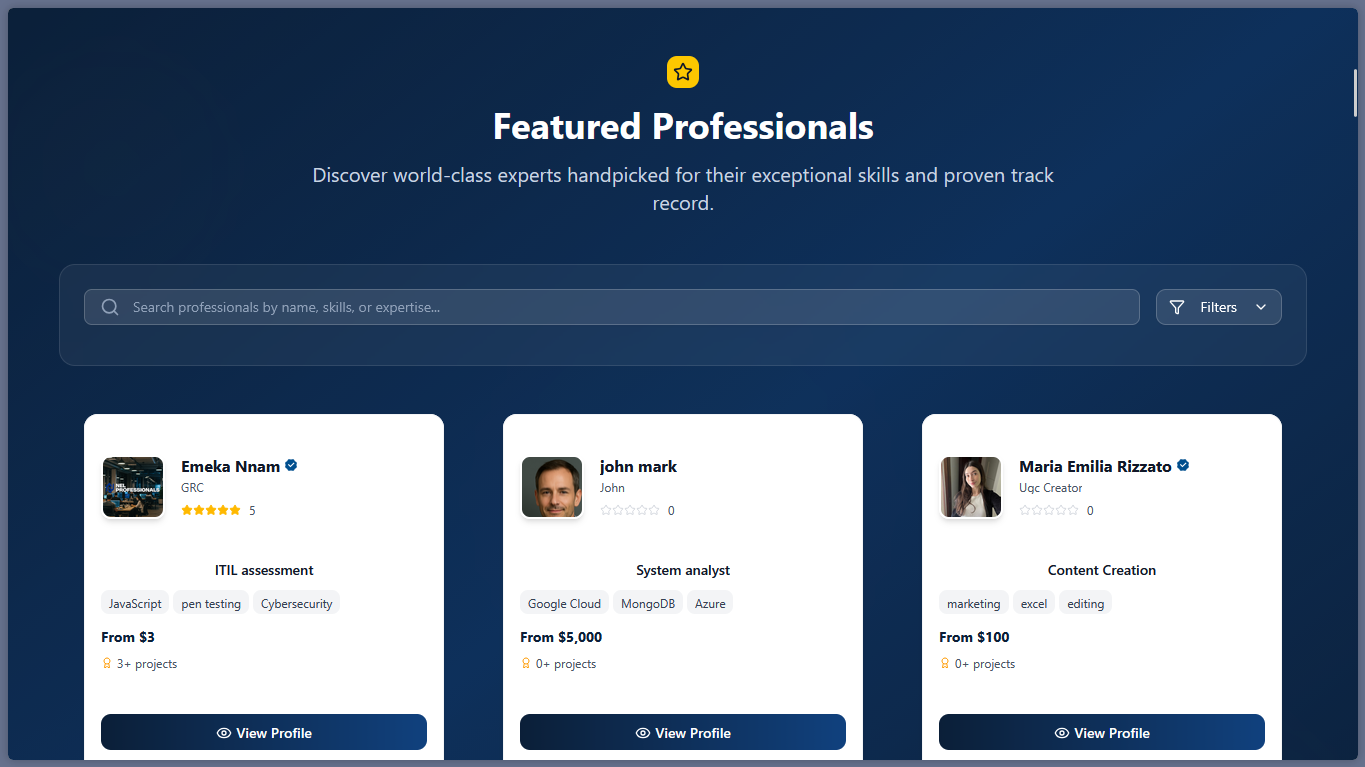Click Maria Emilia Rizzato's avatar photo

971,487
